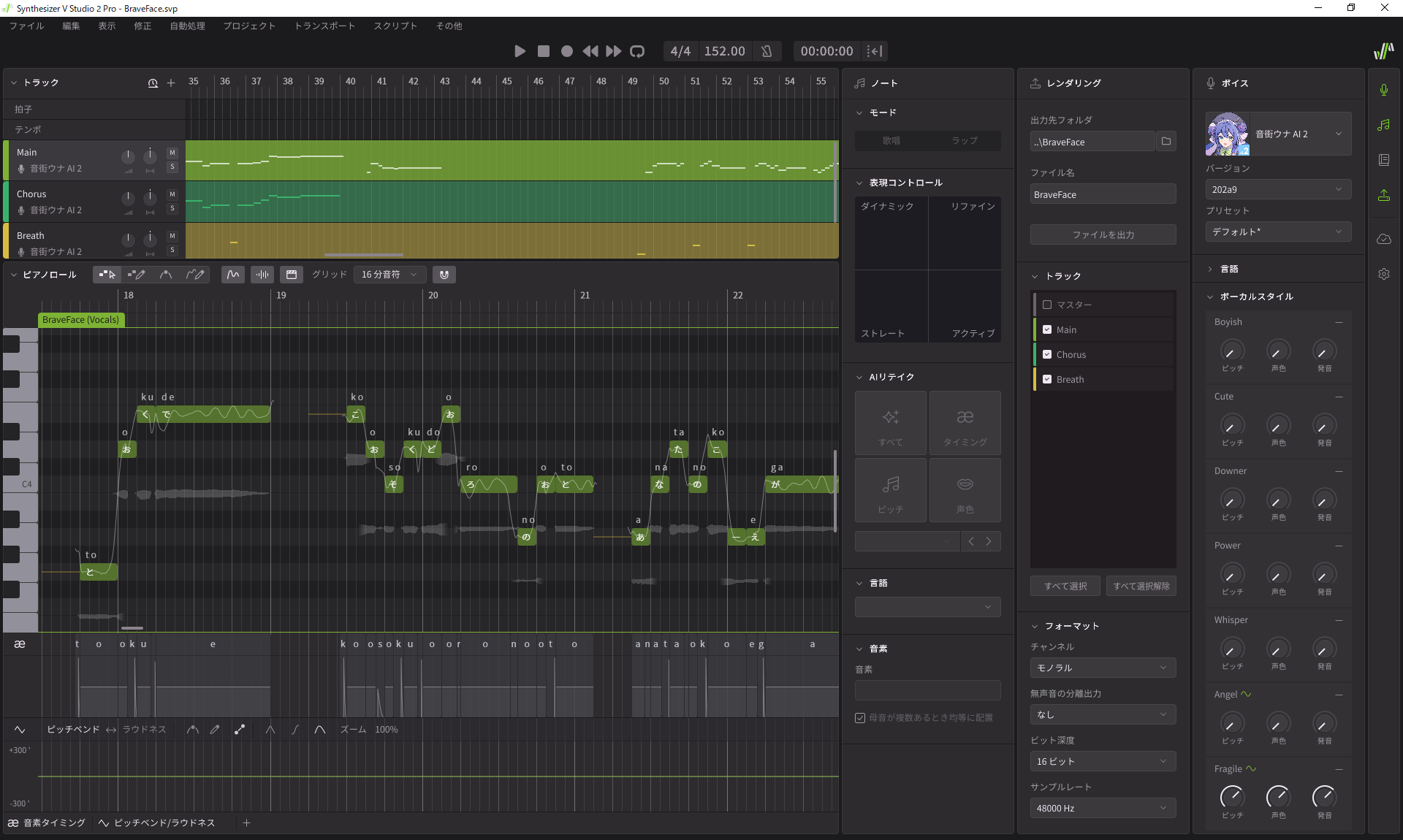The width and height of the screenshot is (1403, 840).
Task: Open the Voice microphone sidebar icon
Action: click(x=1384, y=90)
